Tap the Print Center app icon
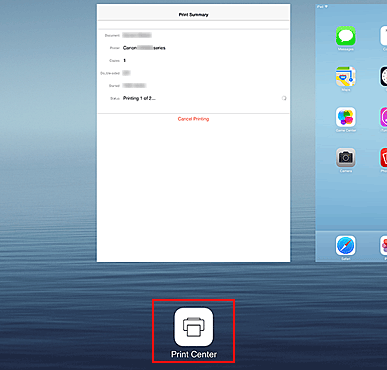 pyautogui.click(x=194, y=327)
